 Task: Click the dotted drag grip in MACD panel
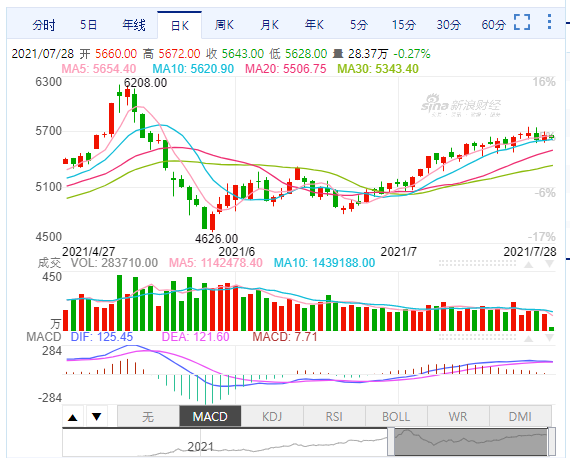[477, 338]
